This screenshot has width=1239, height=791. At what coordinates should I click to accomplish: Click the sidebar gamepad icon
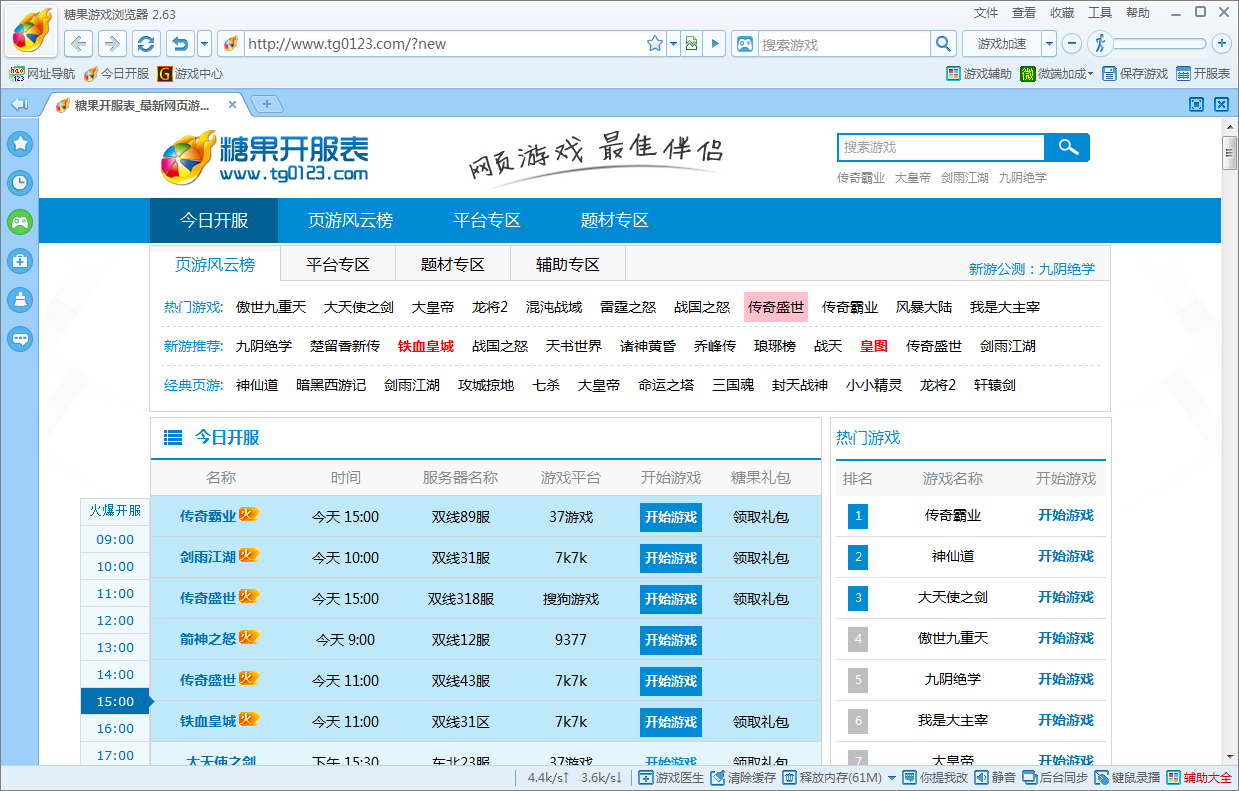click(20, 222)
